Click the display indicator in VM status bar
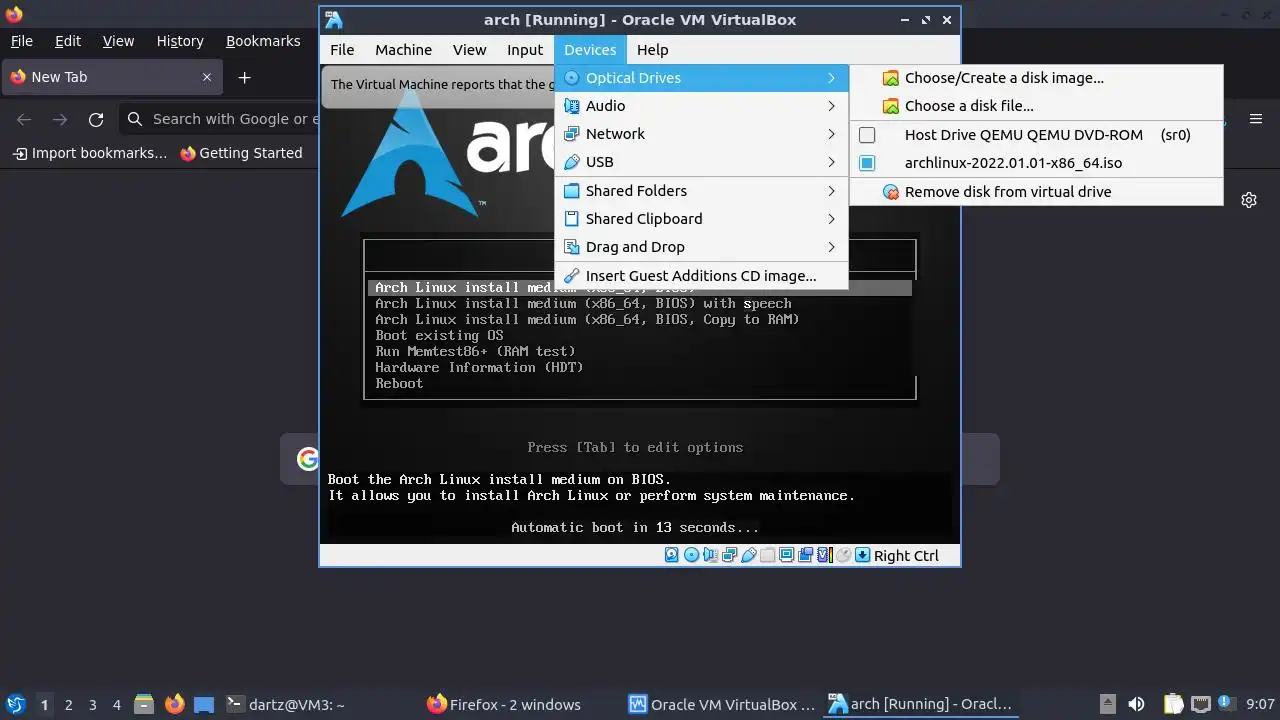Viewport: 1280px width, 720px height. tap(787, 555)
